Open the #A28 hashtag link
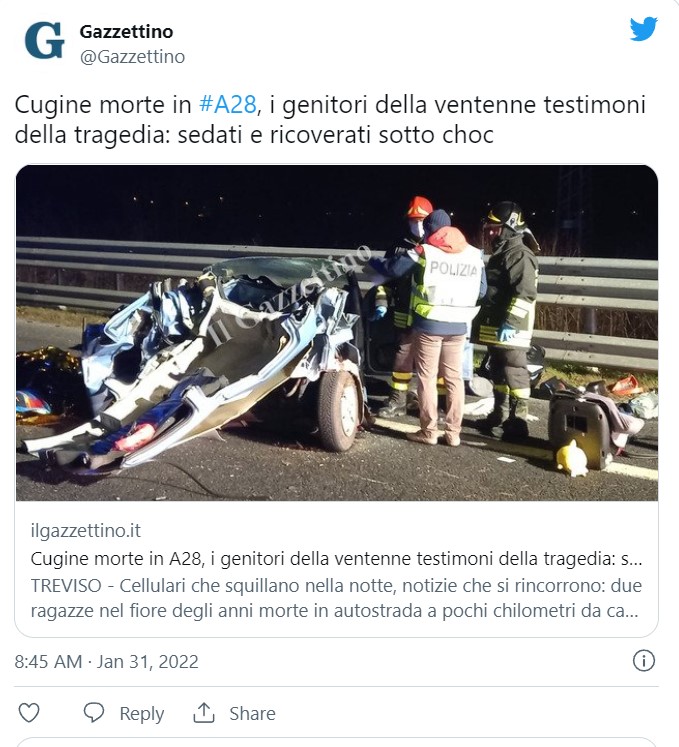 pyautogui.click(x=228, y=104)
